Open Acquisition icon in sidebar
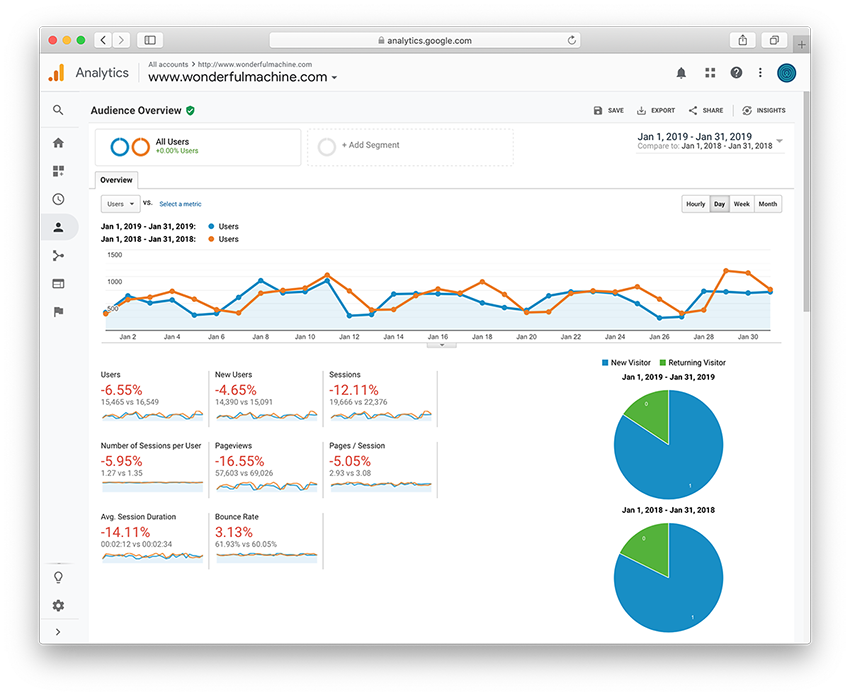 pos(58,255)
